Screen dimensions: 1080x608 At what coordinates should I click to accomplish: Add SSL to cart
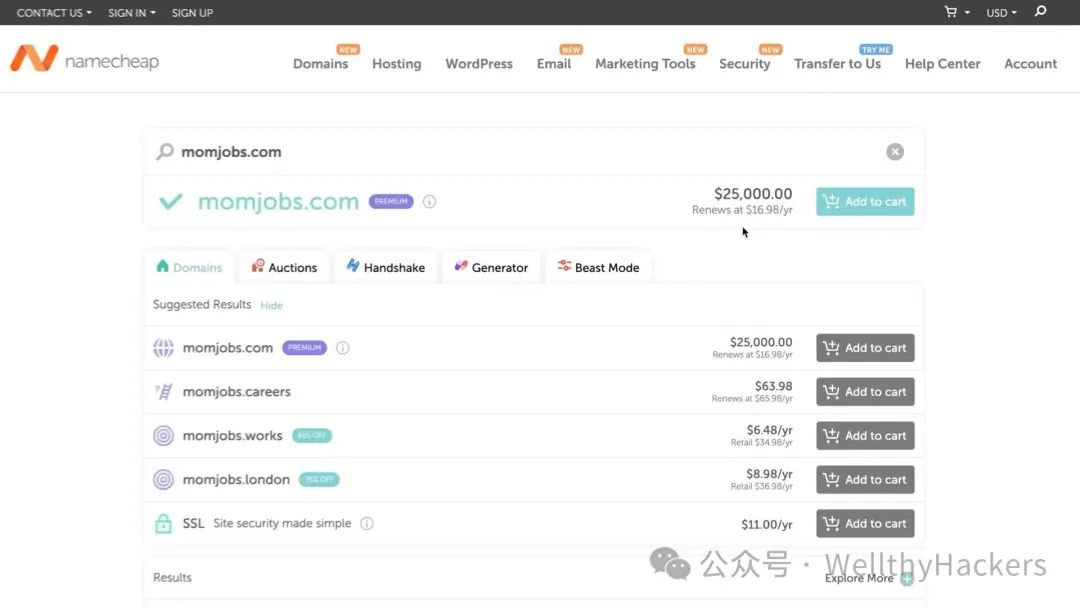click(x=865, y=523)
